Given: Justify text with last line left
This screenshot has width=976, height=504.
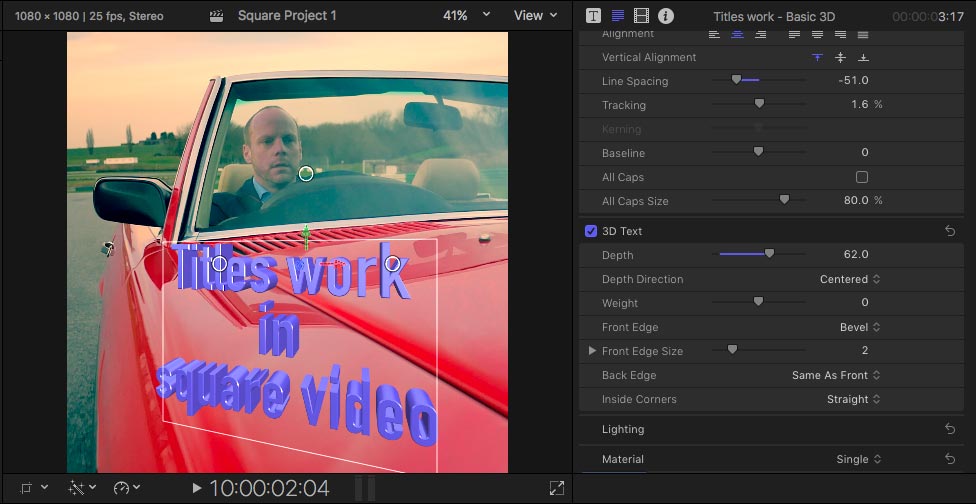Looking at the screenshot, I should point(794,34).
